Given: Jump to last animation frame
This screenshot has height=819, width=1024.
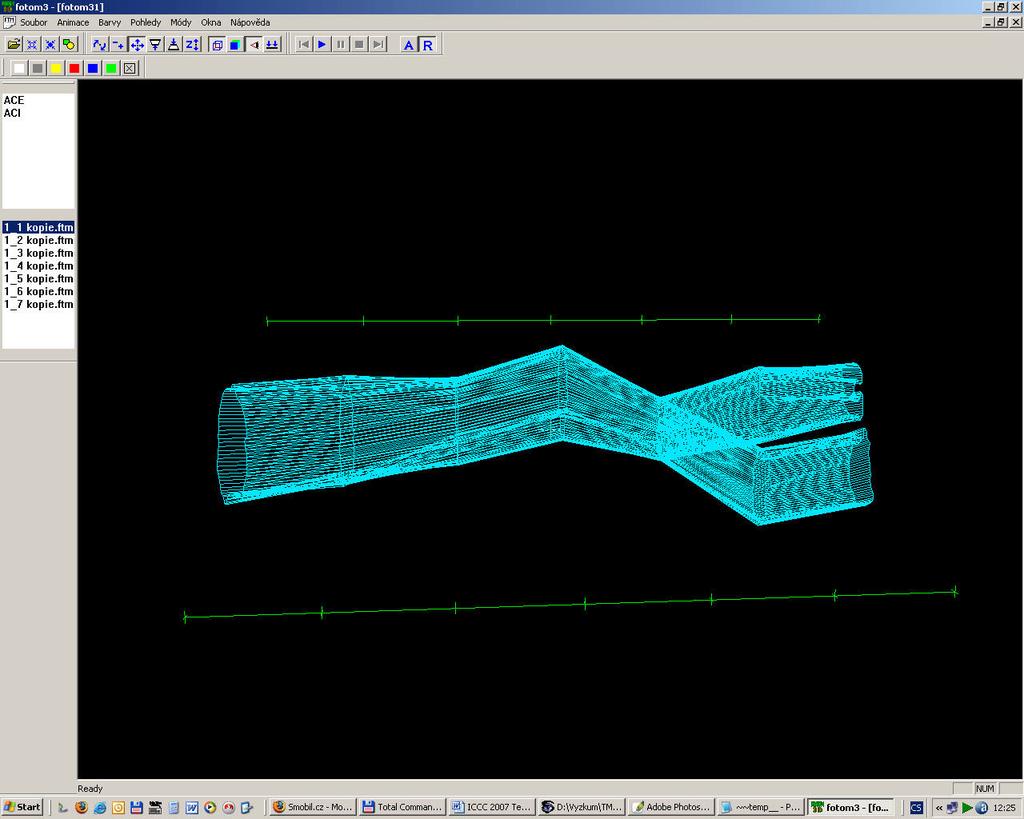Looking at the screenshot, I should pyautogui.click(x=377, y=44).
